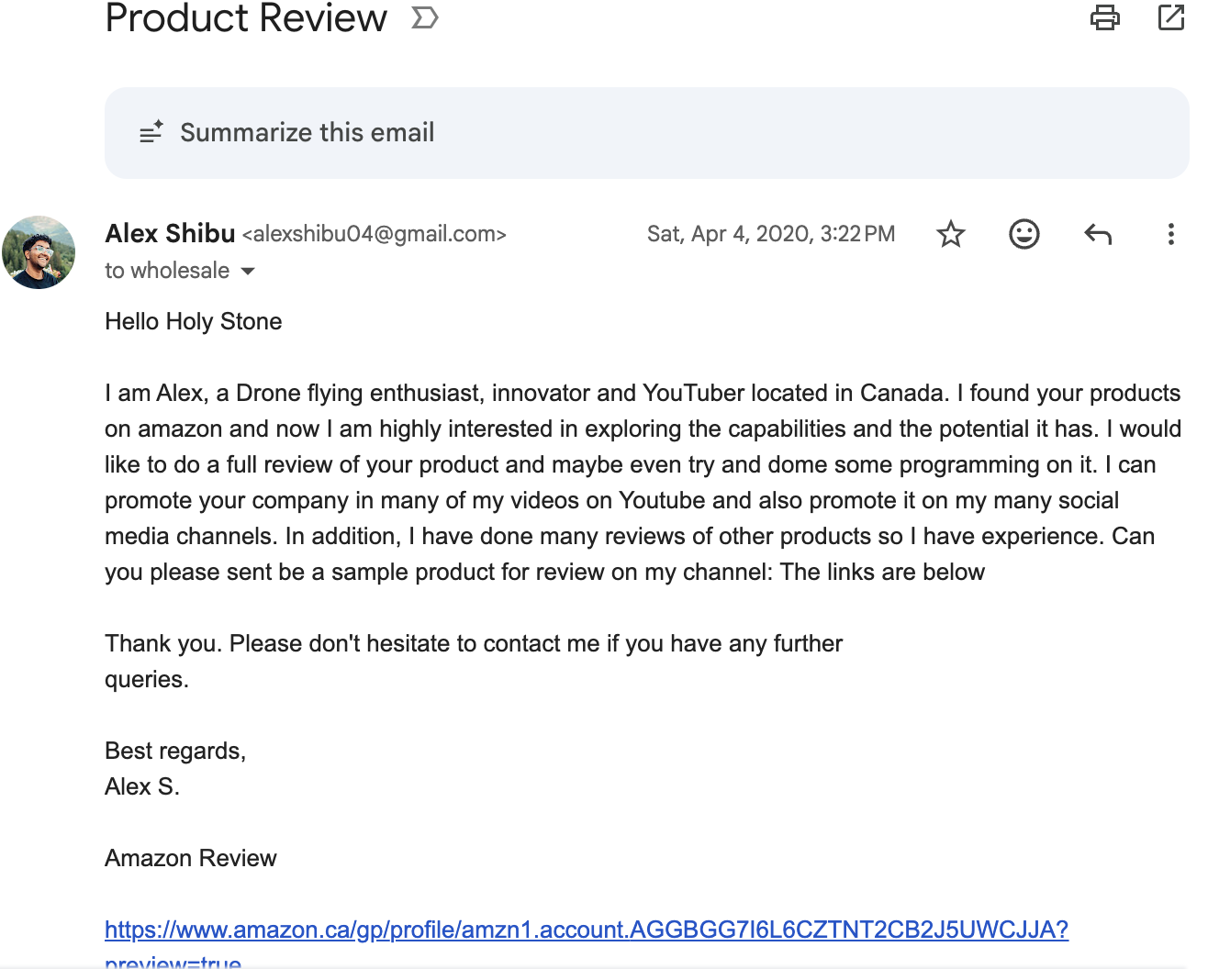1208x980 pixels.
Task: Click the "Hello Holy Stone" greeting line
Action: (x=194, y=321)
